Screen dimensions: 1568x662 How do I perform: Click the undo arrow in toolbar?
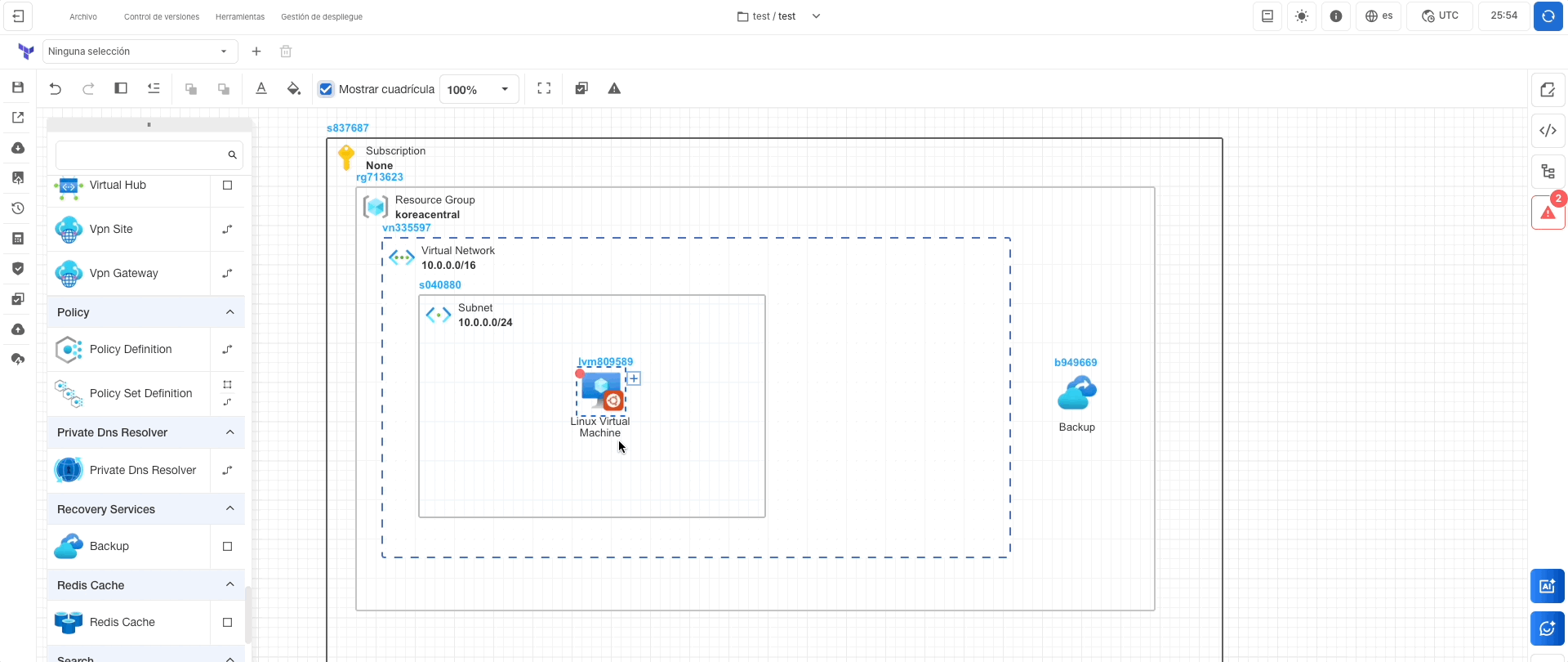(x=56, y=89)
